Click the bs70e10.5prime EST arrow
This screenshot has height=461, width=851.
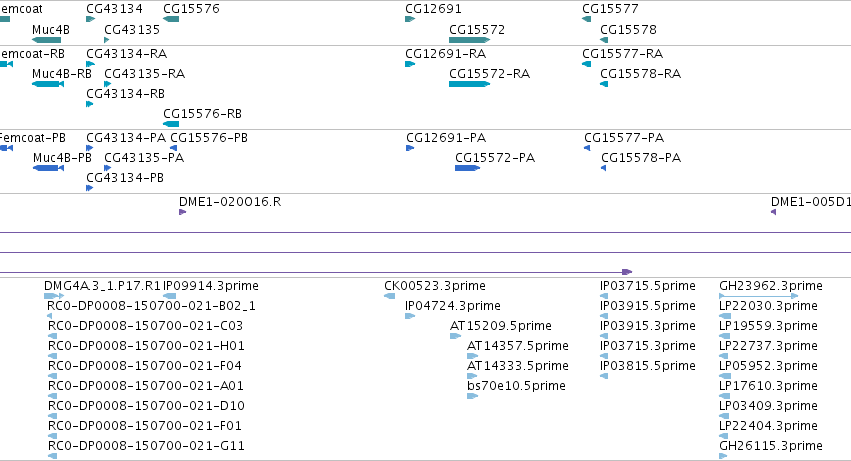(x=472, y=396)
